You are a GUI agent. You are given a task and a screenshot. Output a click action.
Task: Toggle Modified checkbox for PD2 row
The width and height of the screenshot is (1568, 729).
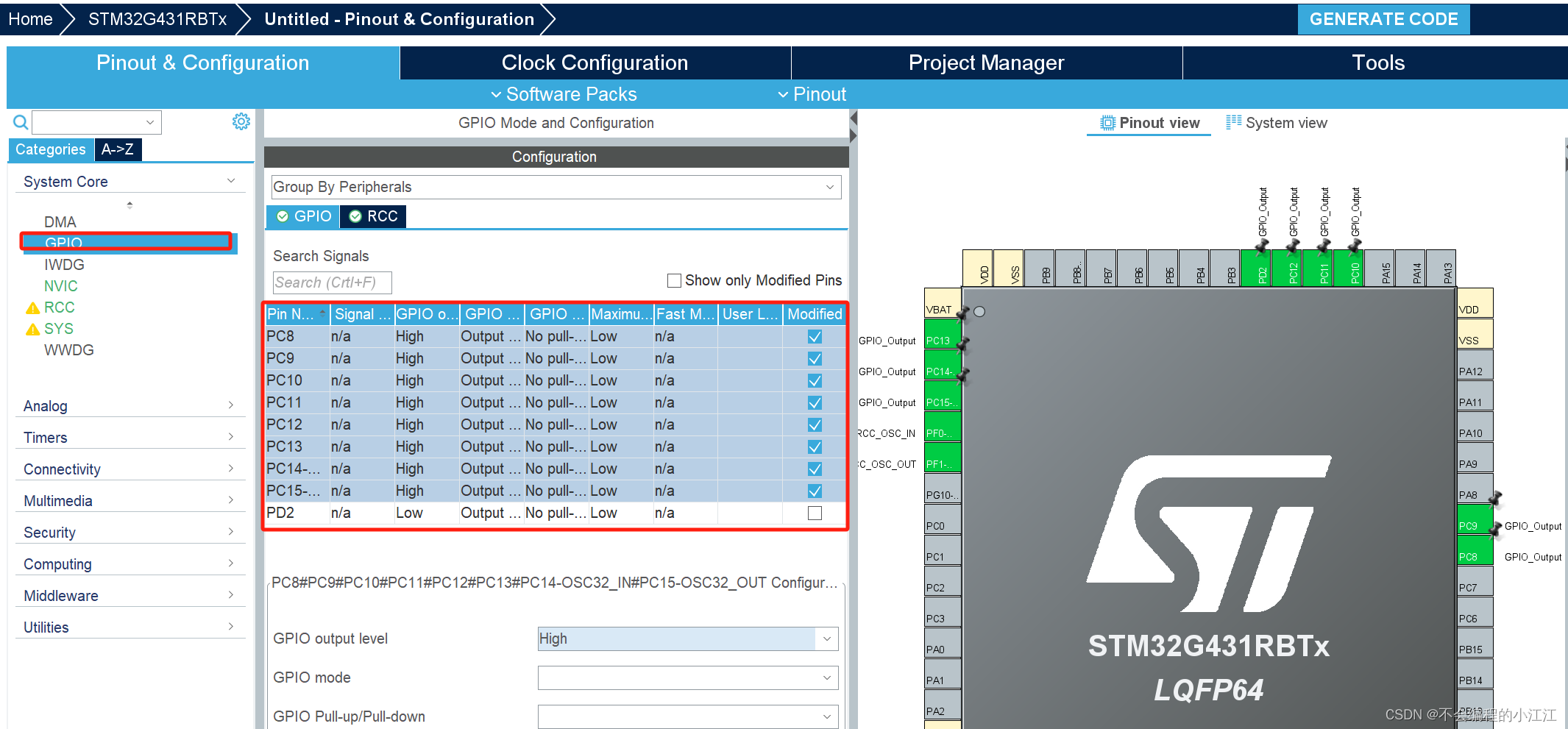(815, 513)
